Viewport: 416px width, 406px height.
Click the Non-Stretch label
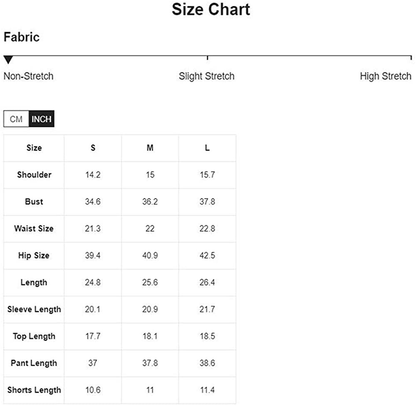[x=28, y=76]
